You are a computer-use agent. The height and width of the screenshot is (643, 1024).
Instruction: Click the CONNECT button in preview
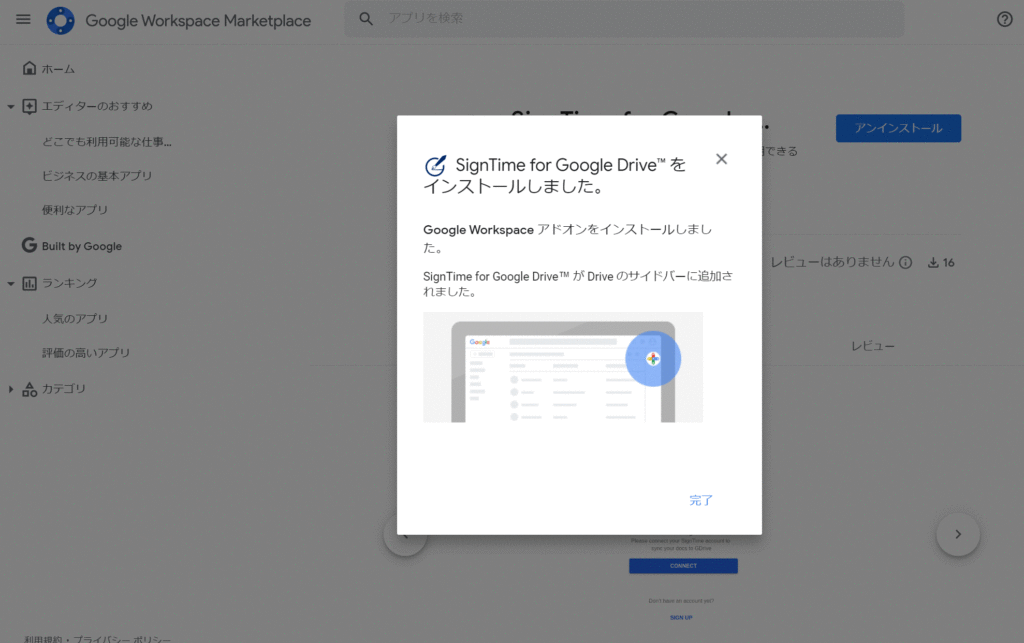pyautogui.click(x=683, y=566)
